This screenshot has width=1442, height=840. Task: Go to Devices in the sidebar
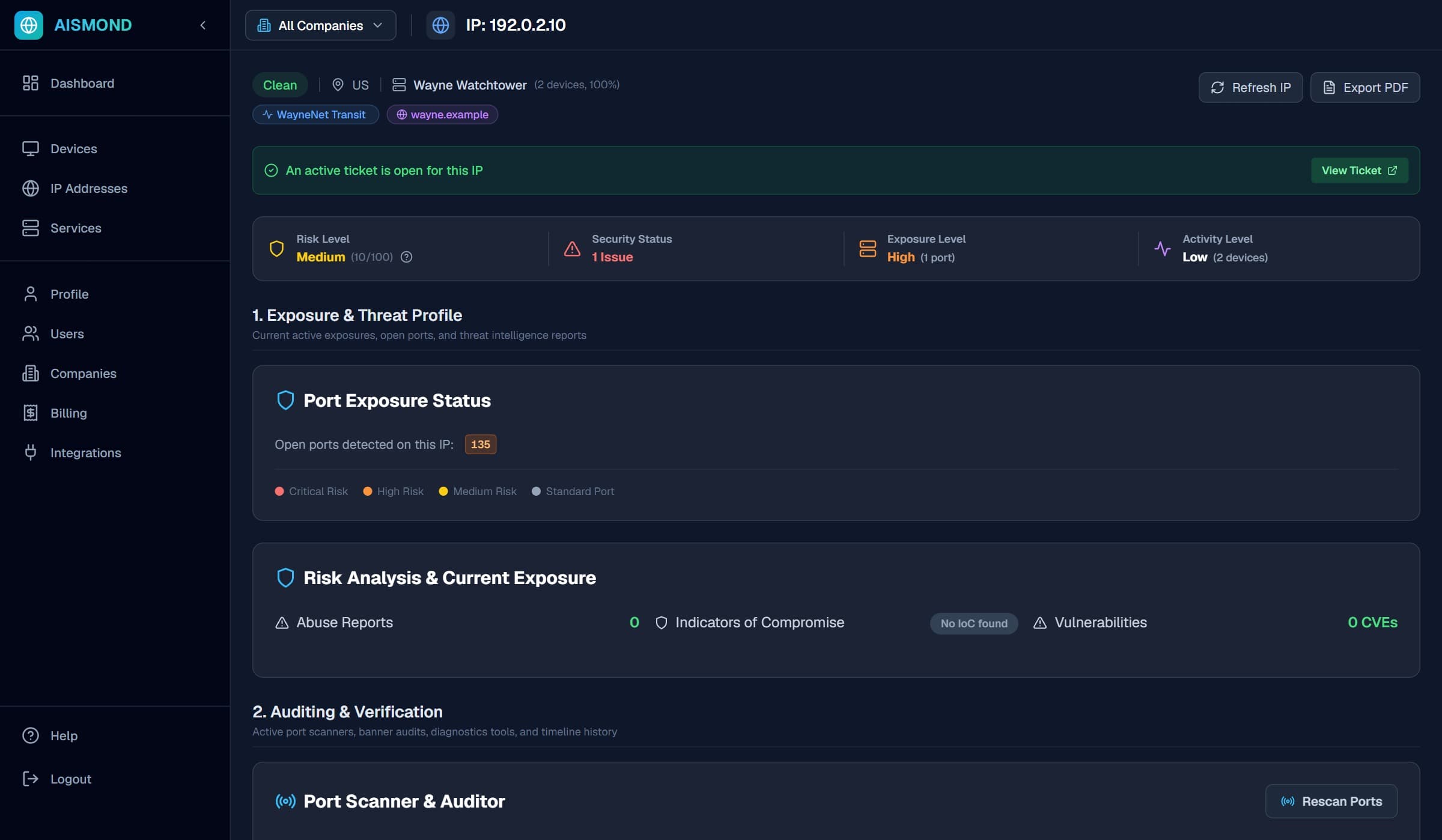click(x=115, y=148)
